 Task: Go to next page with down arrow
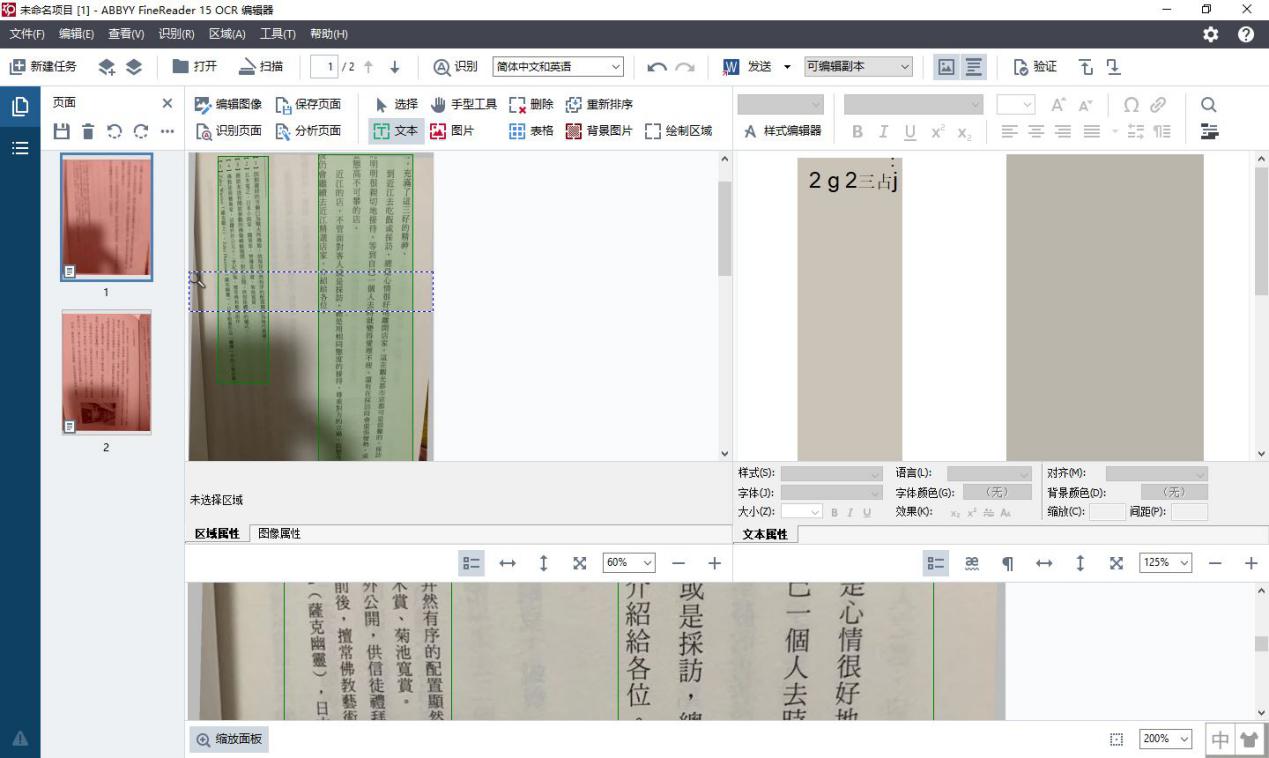[x=394, y=67]
